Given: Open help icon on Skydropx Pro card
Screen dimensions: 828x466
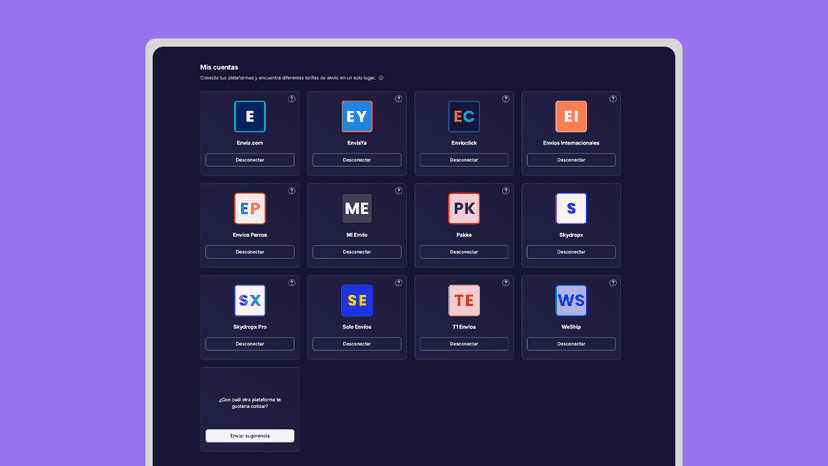Looking at the screenshot, I should pyautogui.click(x=291, y=283).
